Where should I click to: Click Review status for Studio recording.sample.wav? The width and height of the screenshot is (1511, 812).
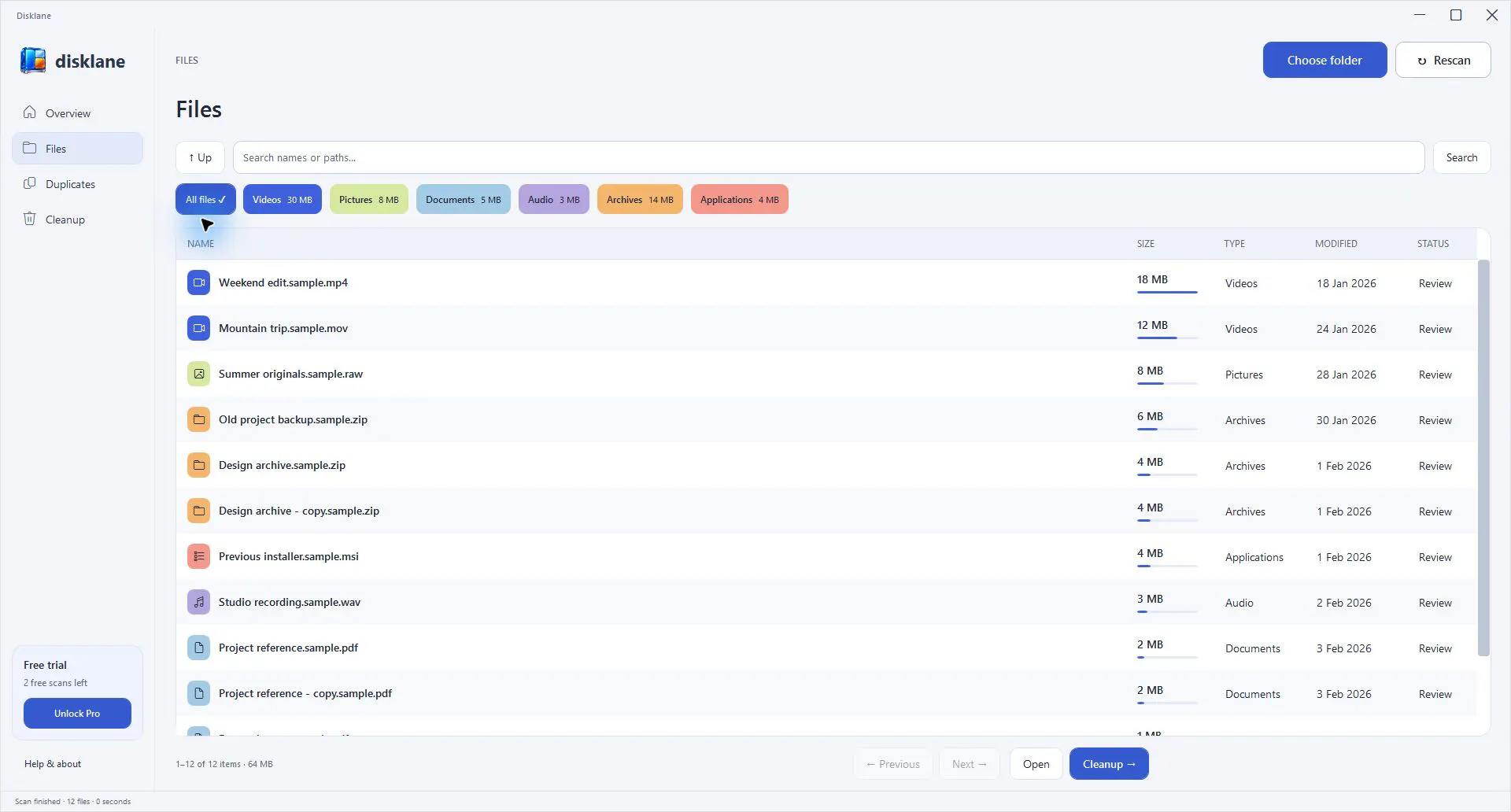click(x=1435, y=603)
